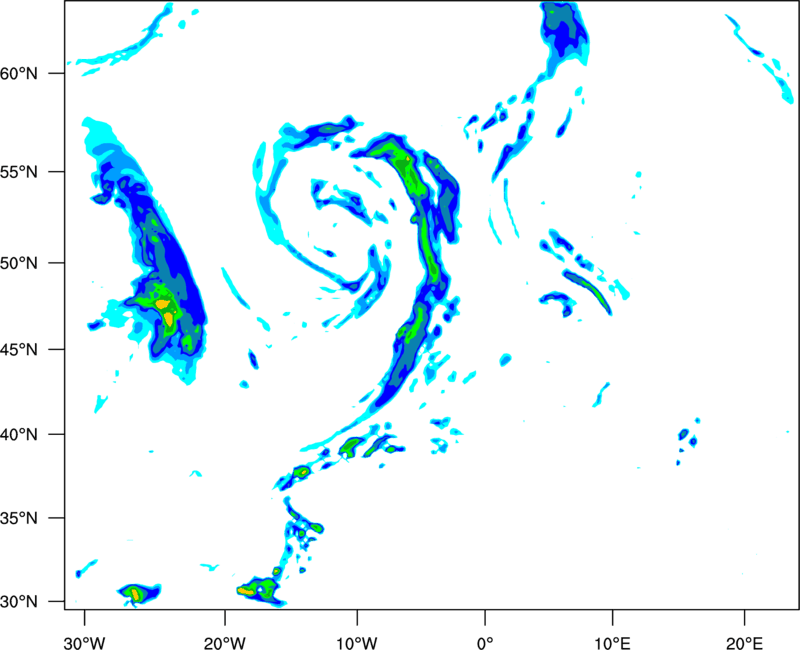
Task: Click the 0° longitude label
Action: [x=485, y=643]
